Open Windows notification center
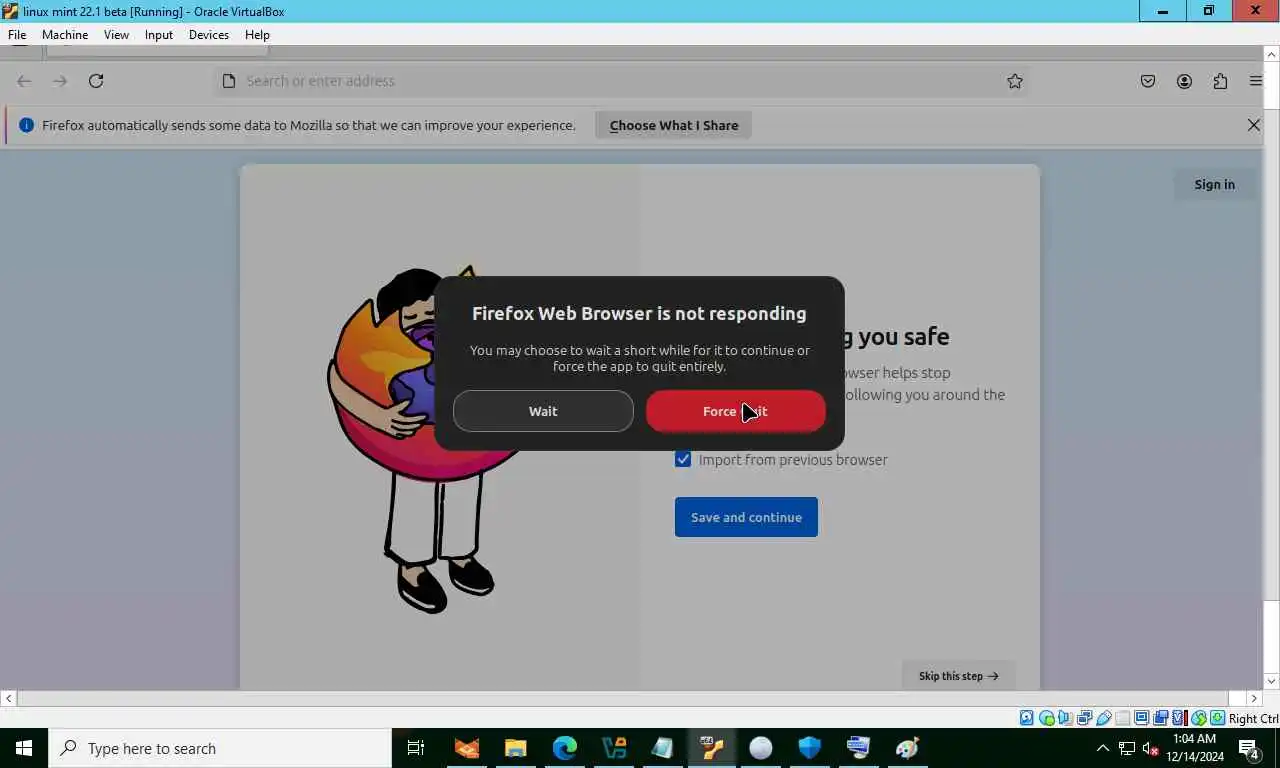Viewport: 1280px width, 768px height. (1248, 748)
